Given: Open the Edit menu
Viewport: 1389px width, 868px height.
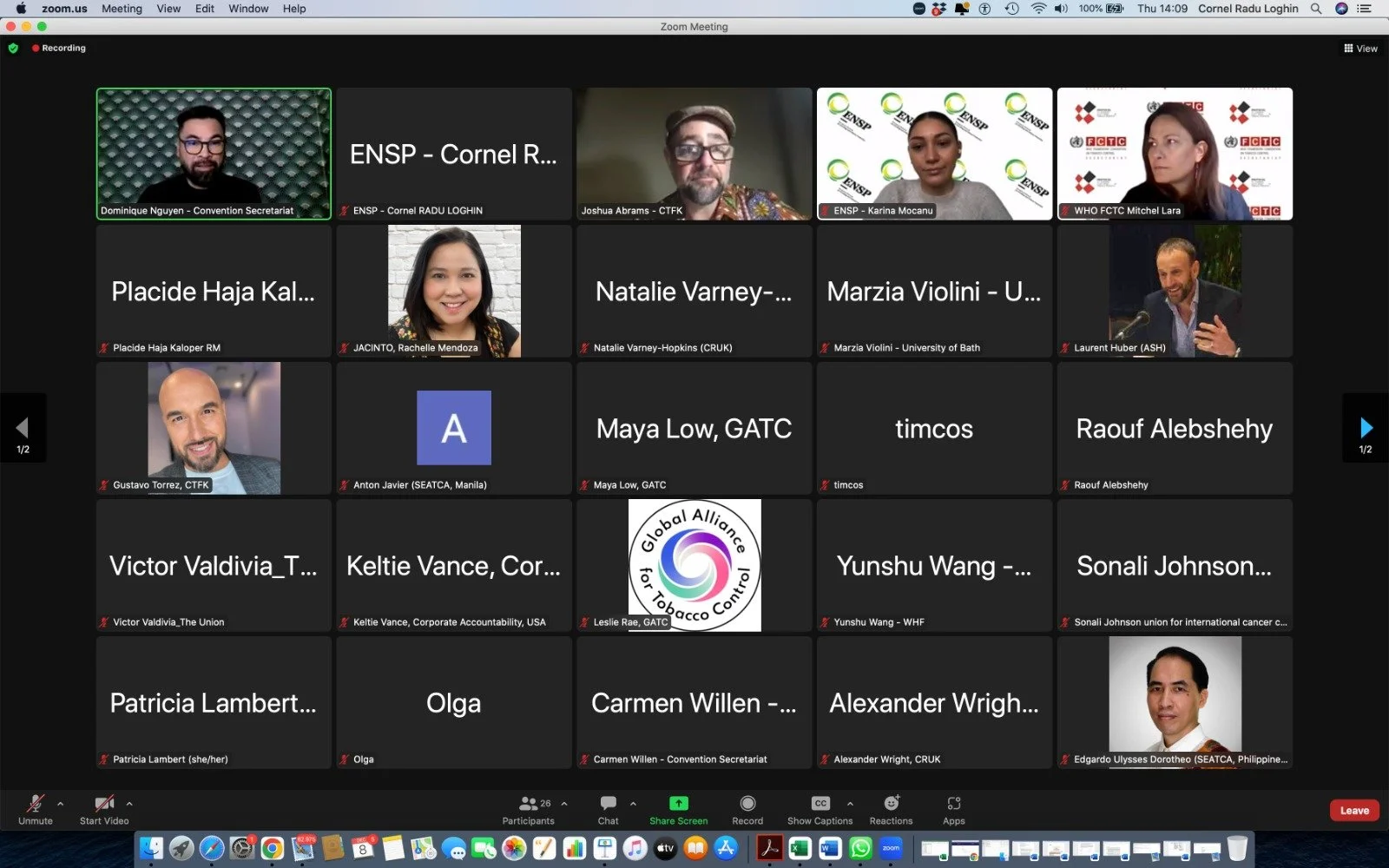Looking at the screenshot, I should point(205,9).
